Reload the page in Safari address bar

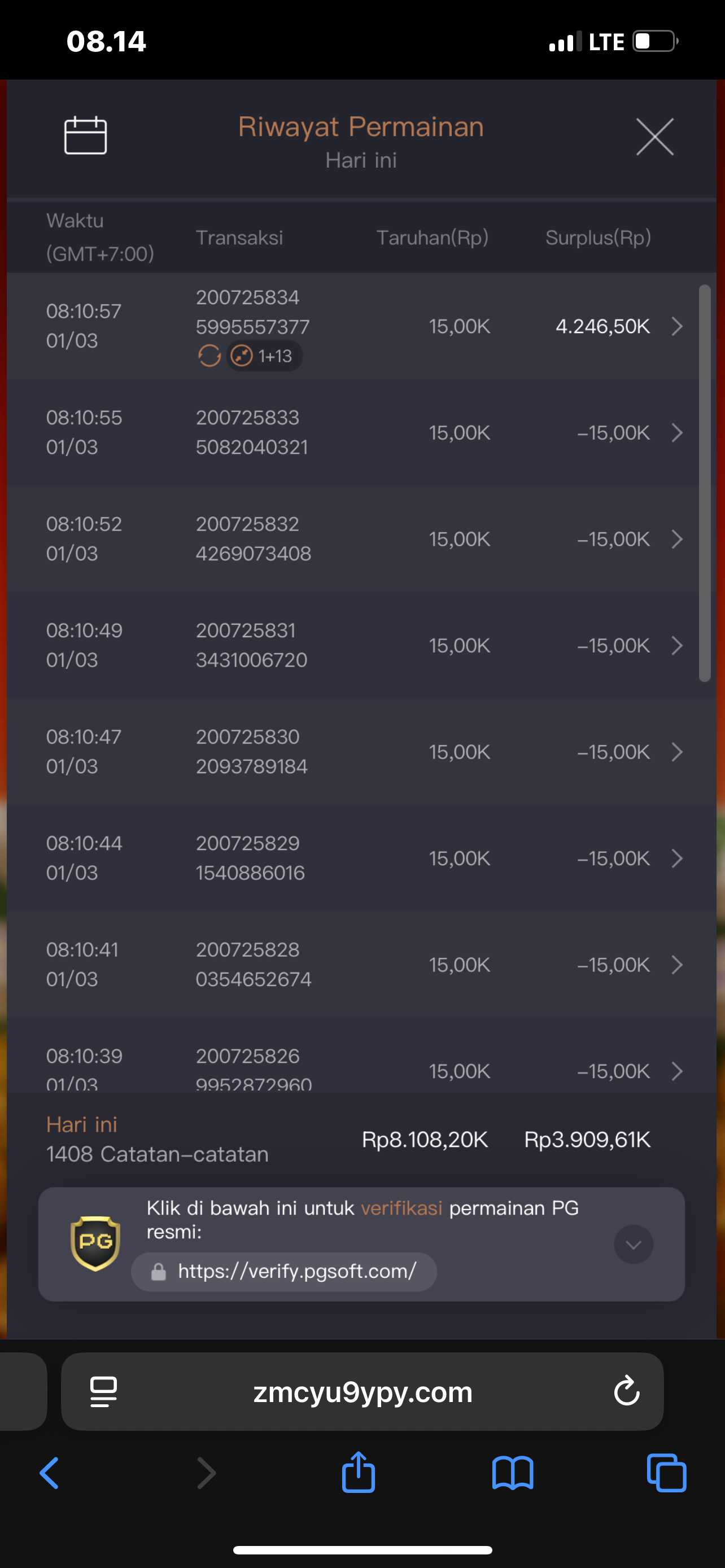click(x=626, y=1391)
